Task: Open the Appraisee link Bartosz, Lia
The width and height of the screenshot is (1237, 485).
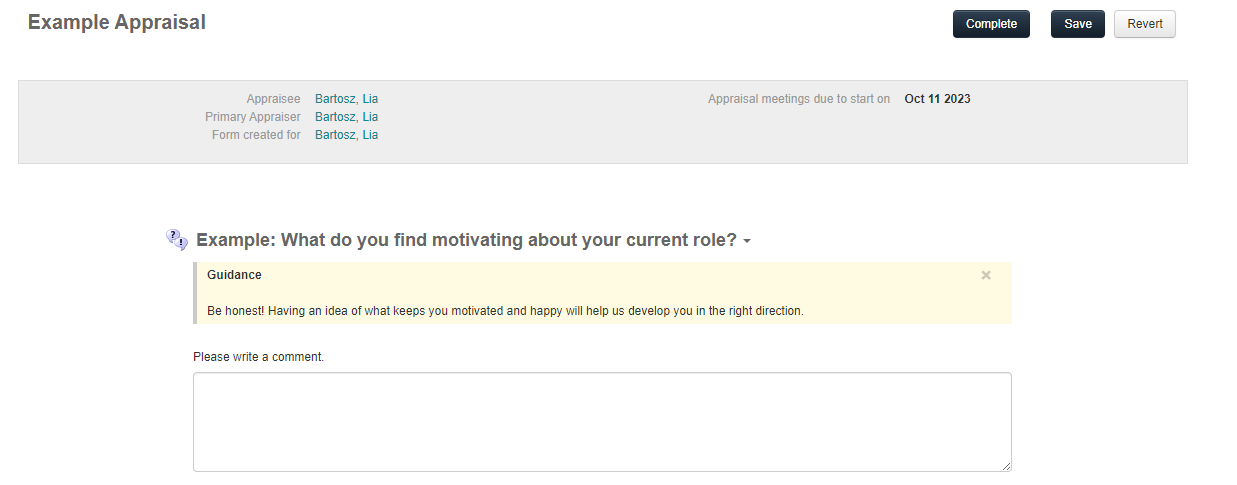Action: 346,99
